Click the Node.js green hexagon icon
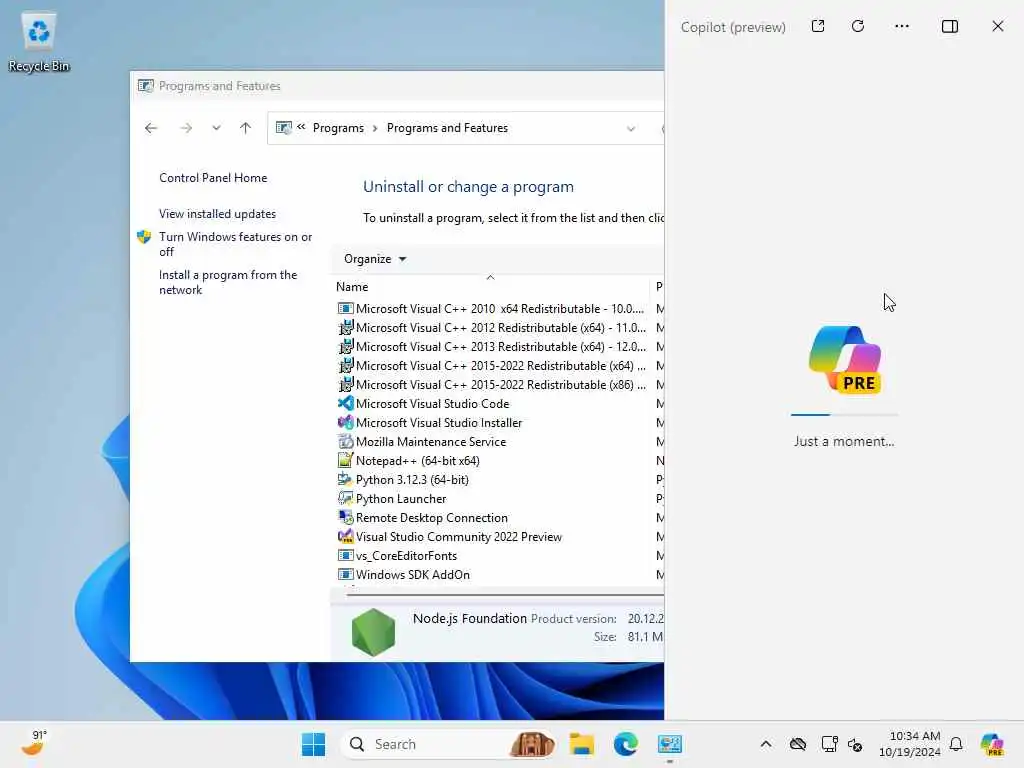This screenshot has width=1024, height=768. coord(374,632)
